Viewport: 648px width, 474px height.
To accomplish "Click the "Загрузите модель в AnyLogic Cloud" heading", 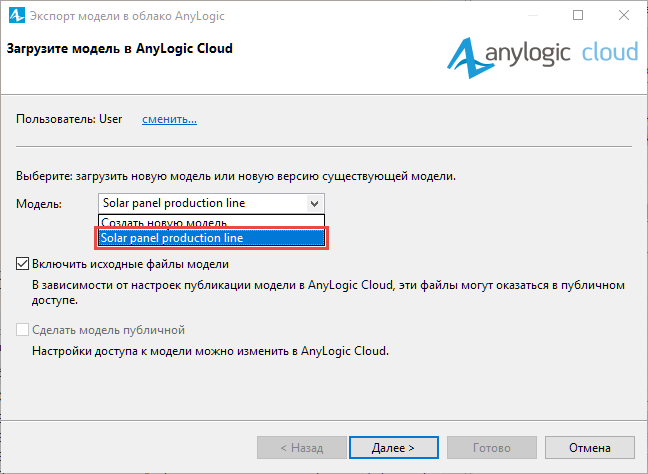I will pos(120,48).
